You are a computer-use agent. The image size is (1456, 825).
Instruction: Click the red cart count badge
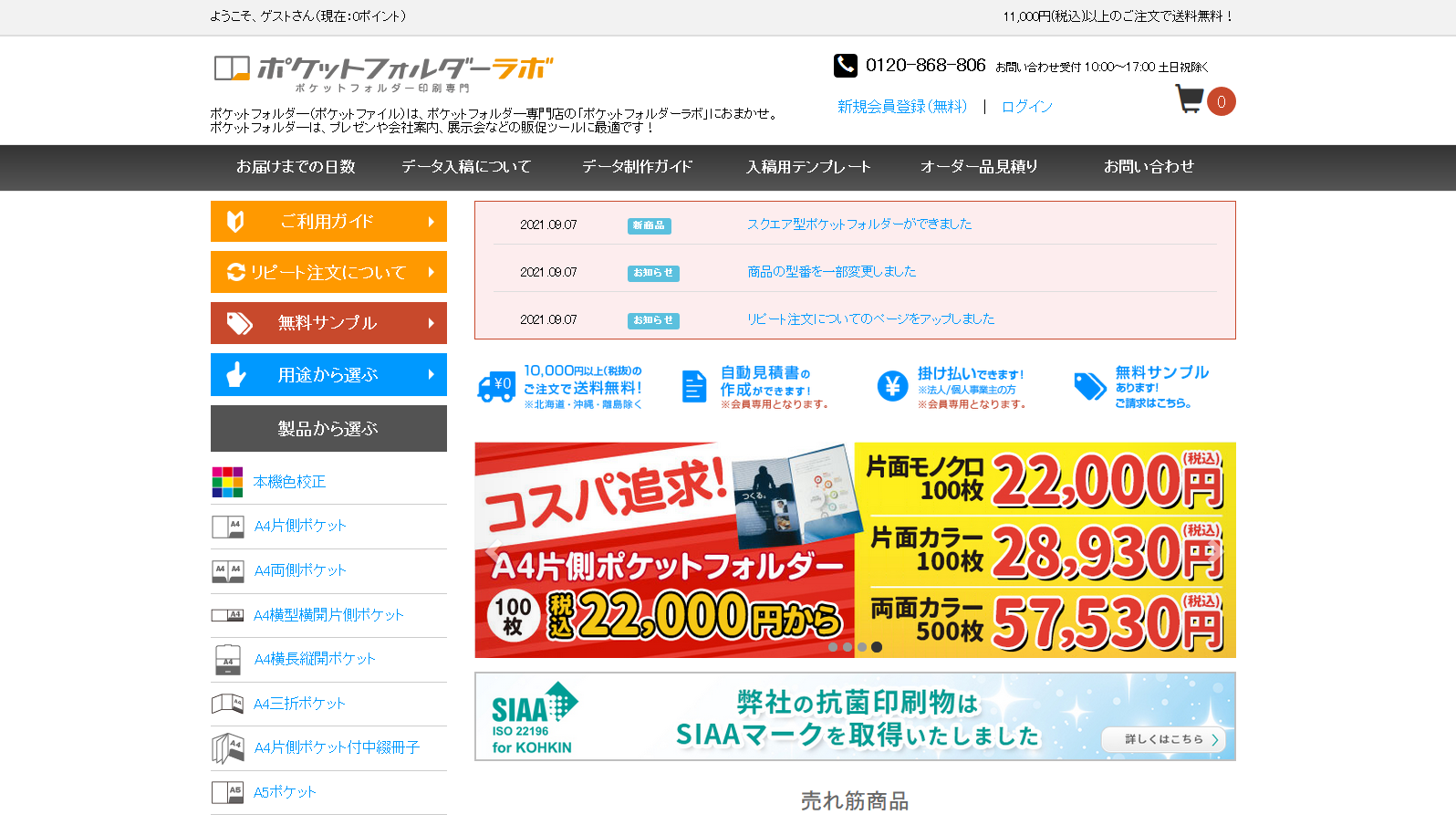click(x=1222, y=101)
